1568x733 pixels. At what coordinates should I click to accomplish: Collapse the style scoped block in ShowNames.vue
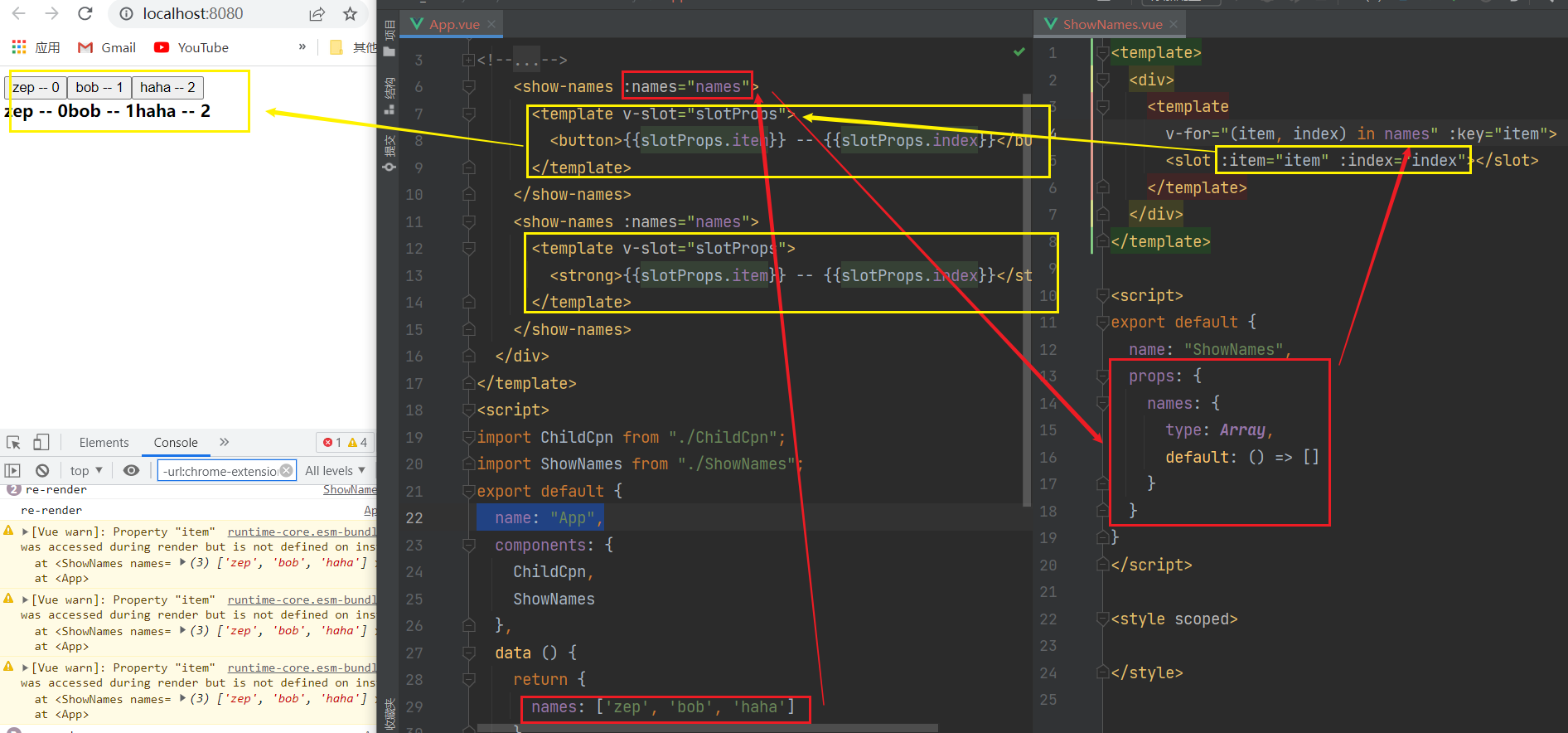1102,619
